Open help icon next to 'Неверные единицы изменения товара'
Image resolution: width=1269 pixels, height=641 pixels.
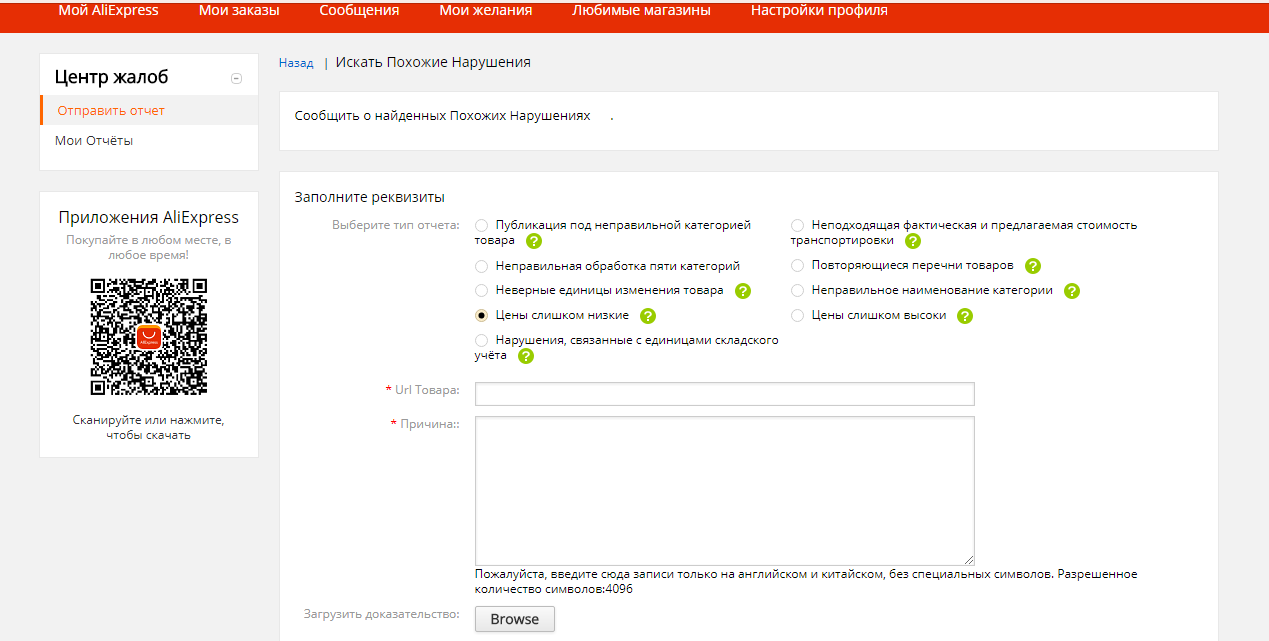pyautogui.click(x=743, y=291)
